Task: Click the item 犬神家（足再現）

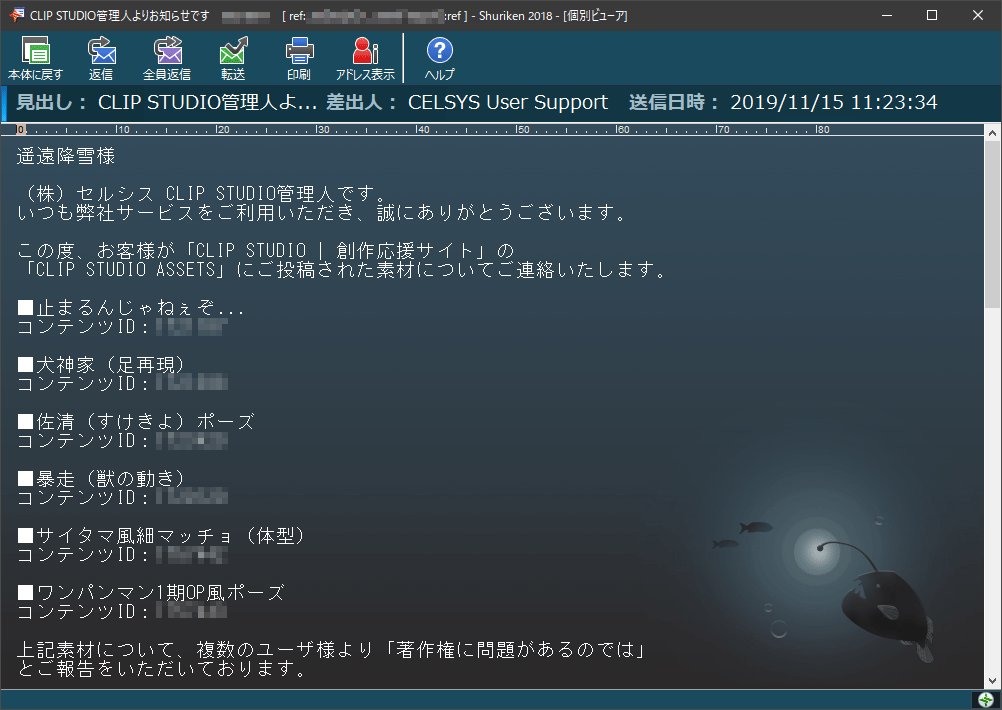Action: [x=101, y=365]
